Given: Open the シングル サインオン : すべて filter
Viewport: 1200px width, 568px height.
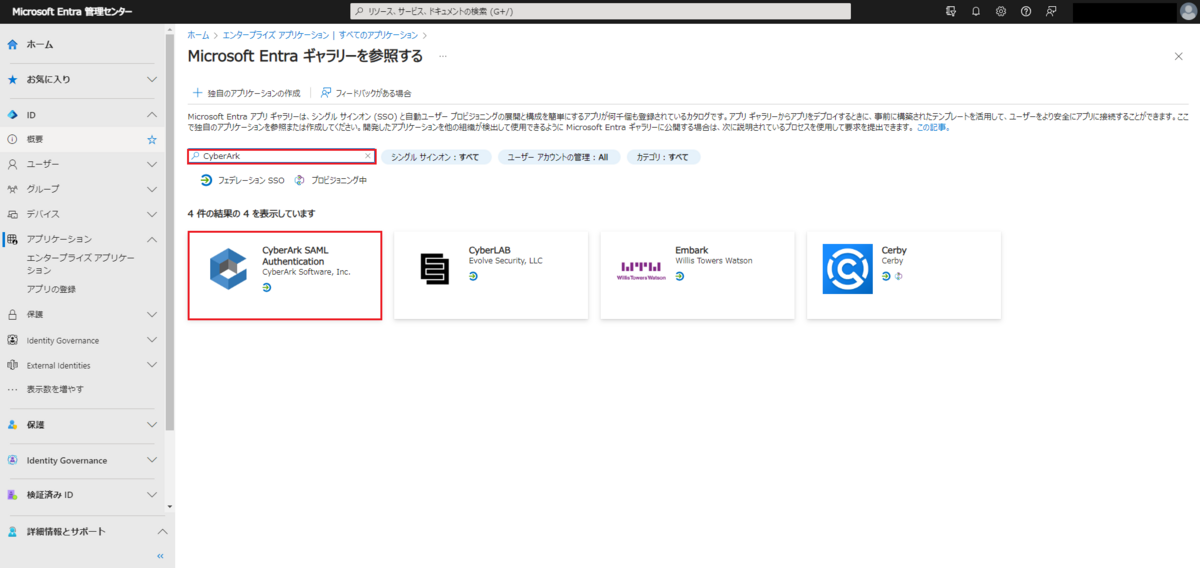Looking at the screenshot, I should click(x=435, y=157).
